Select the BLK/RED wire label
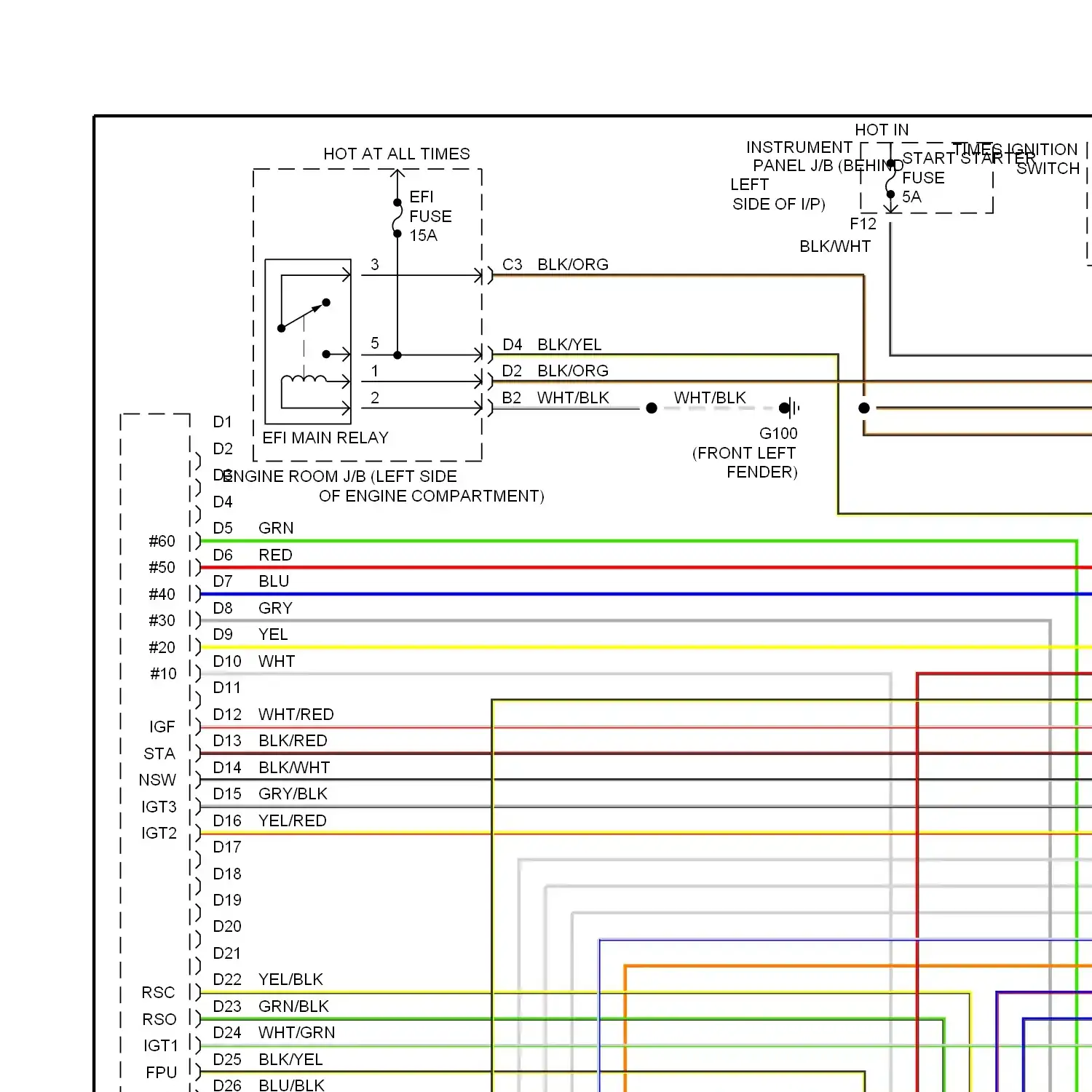The image size is (1092, 1092). pos(293,740)
